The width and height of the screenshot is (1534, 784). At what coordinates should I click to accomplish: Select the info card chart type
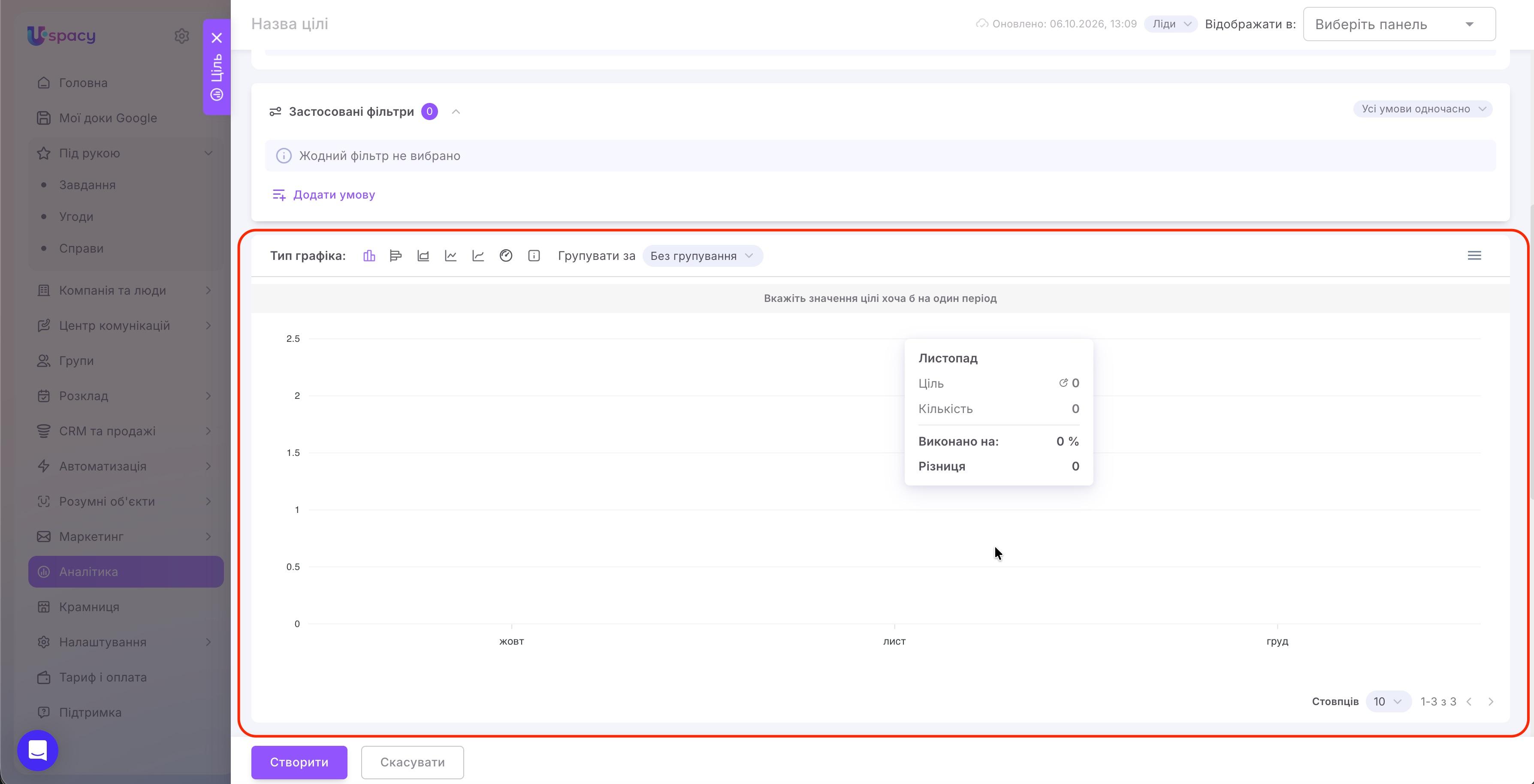(534, 256)
